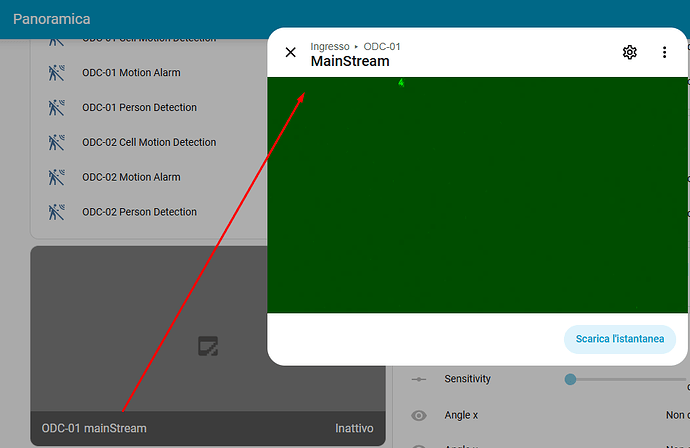Open ODC-02 Motion Alarm entity
Image resolution: width=690 pixels, height=448 pixels.
(x=131, y=177)
